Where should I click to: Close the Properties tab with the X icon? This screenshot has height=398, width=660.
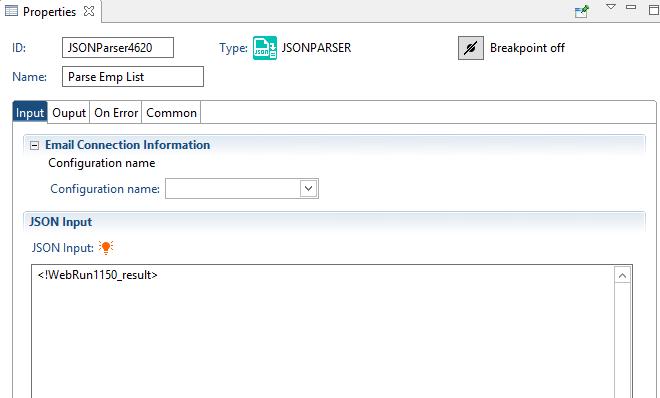(x=89, y=11)
